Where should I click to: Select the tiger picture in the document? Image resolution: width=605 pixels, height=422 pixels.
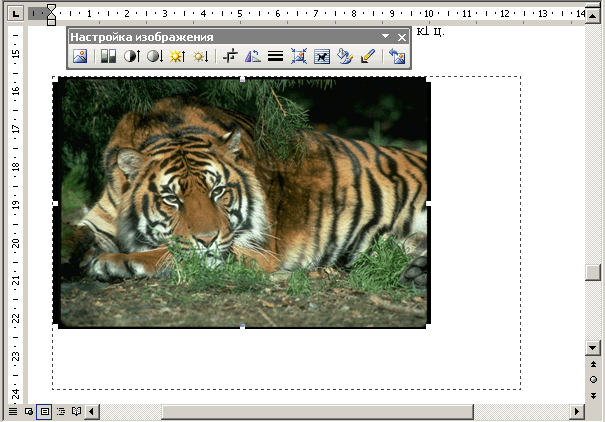(242, 203)
